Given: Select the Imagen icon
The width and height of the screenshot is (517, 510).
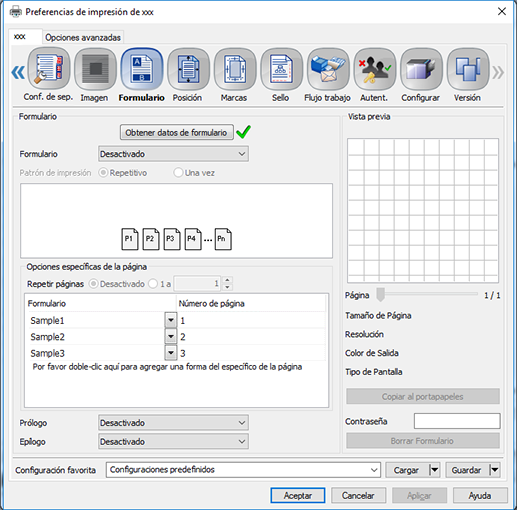Looking at the screenshot, I should [95, 69].
